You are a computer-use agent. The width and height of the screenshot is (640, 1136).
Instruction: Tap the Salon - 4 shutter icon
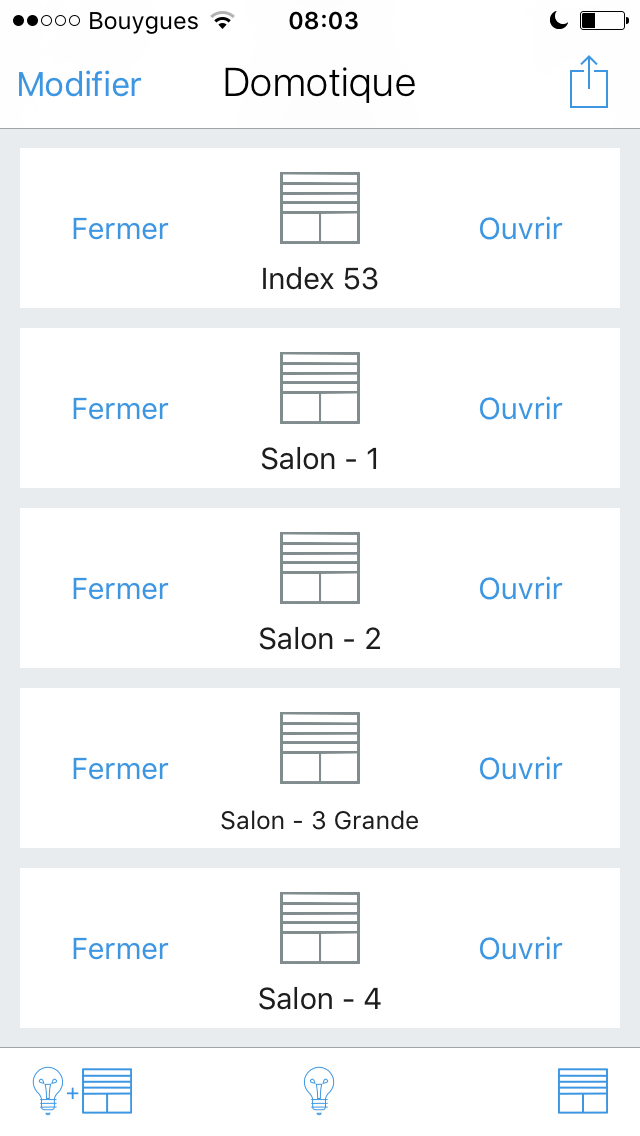point(320,928)
